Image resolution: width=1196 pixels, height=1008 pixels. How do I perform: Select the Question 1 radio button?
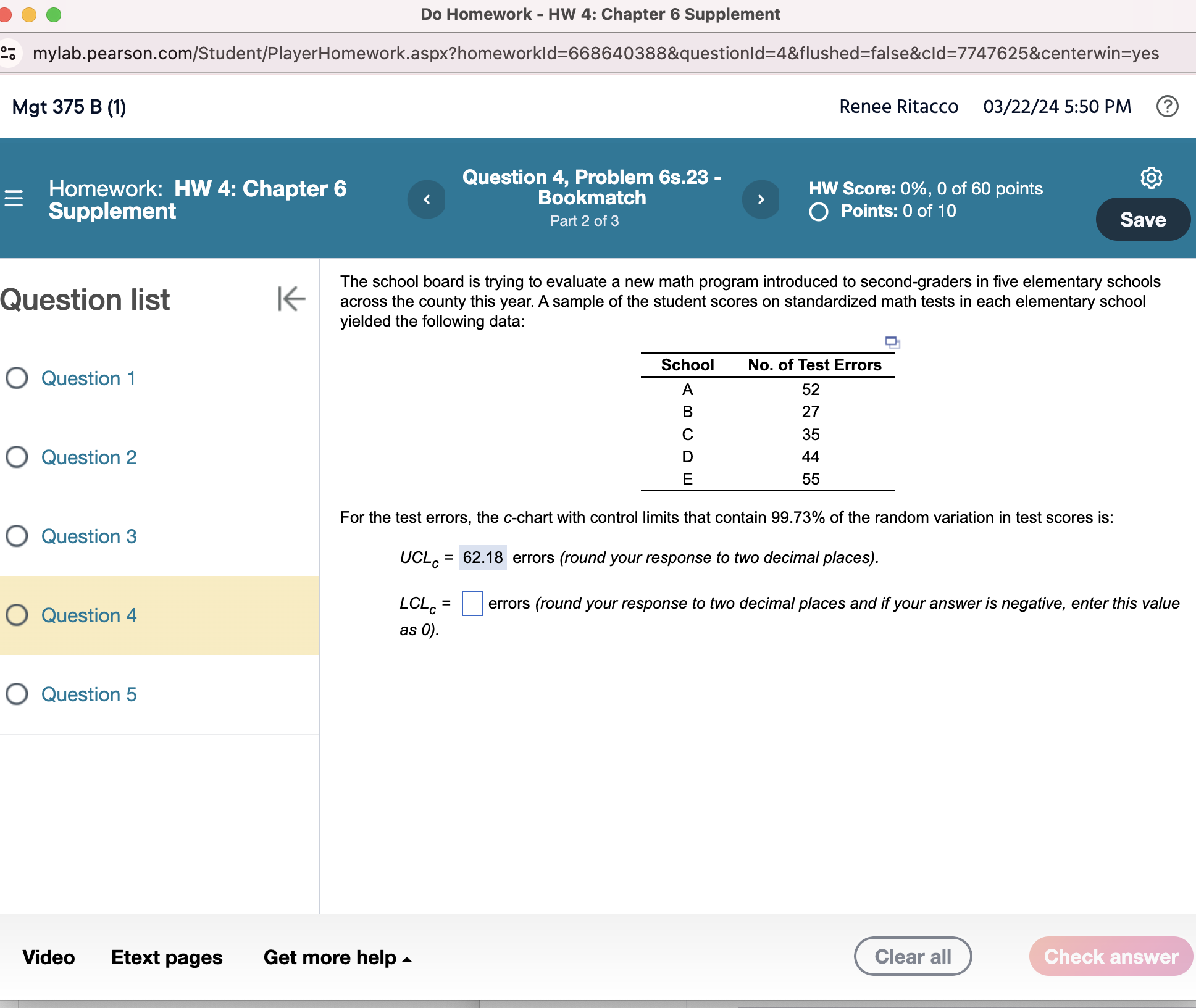tap(17, 378)
